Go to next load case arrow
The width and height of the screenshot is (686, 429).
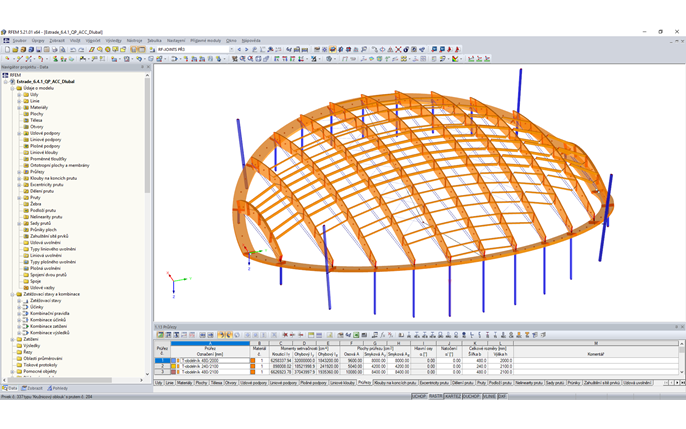pyautogui.click(x=246, y=49)
